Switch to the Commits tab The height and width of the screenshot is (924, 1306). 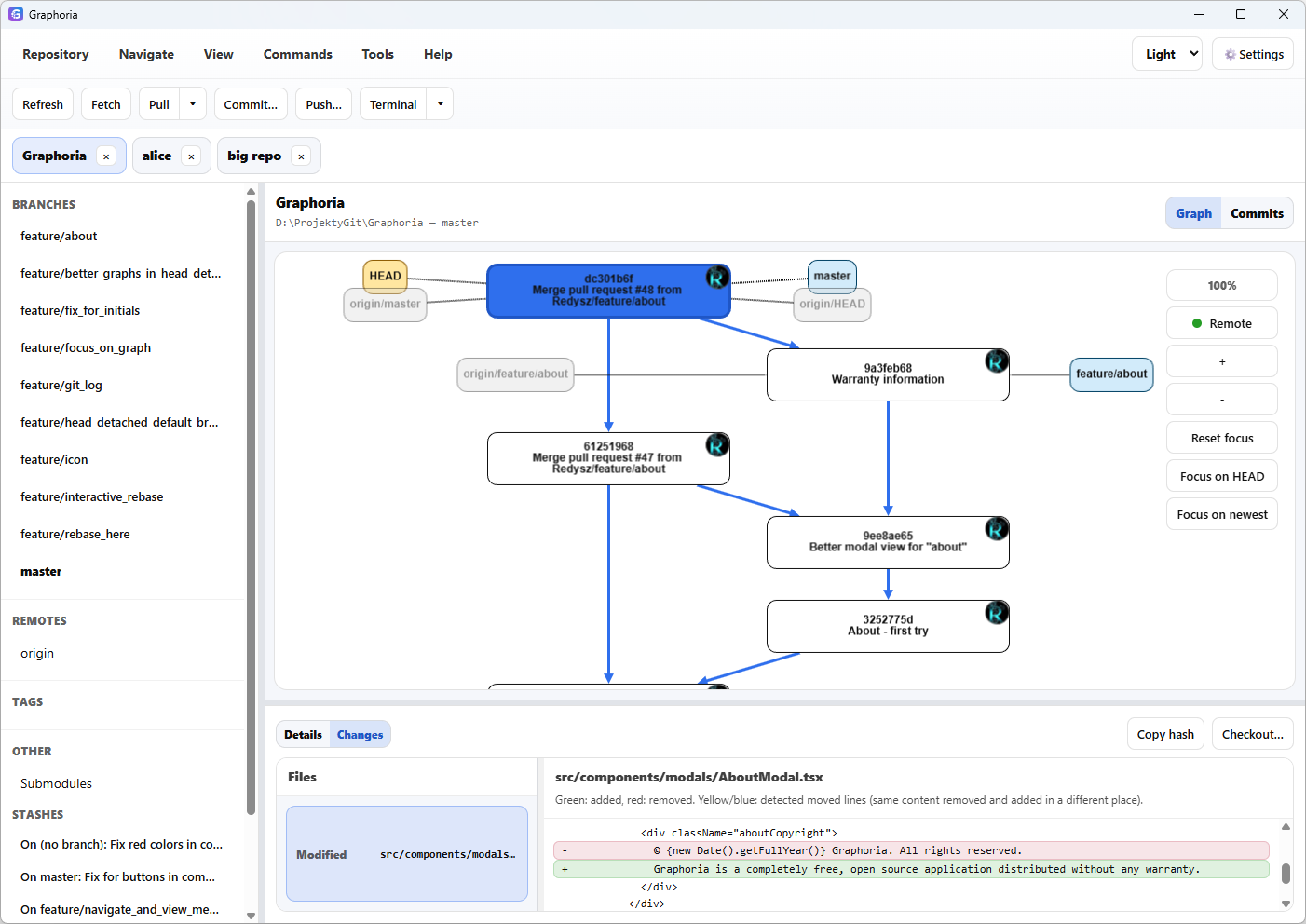(x=1257, y=212)
